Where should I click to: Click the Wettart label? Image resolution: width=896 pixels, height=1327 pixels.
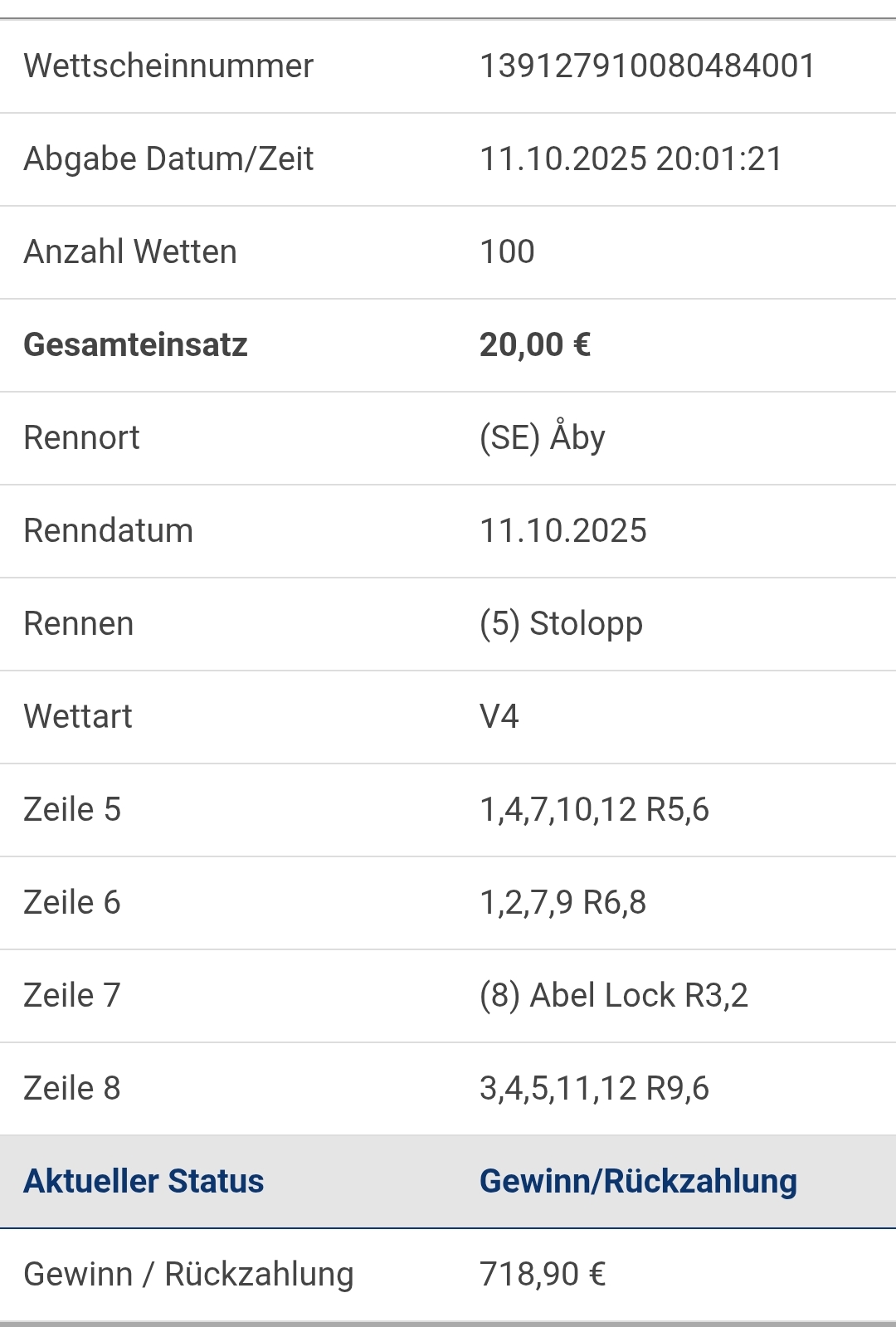[78, 716]
